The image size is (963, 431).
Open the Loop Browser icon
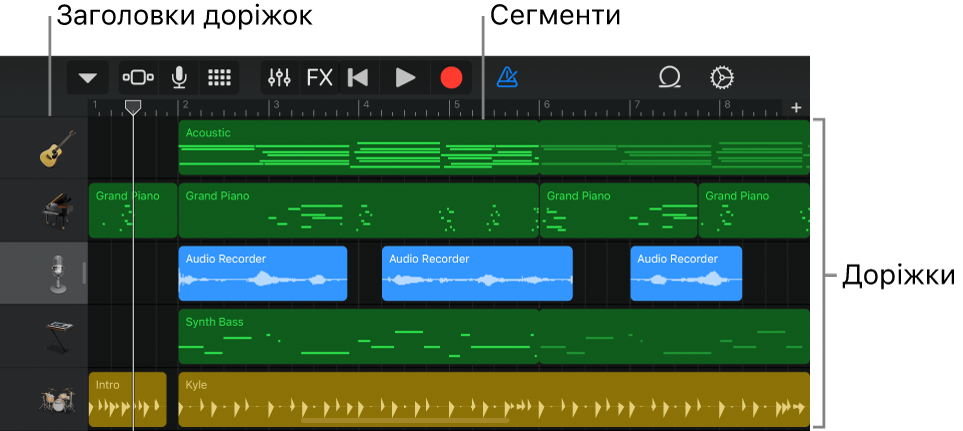pos(669,78)
